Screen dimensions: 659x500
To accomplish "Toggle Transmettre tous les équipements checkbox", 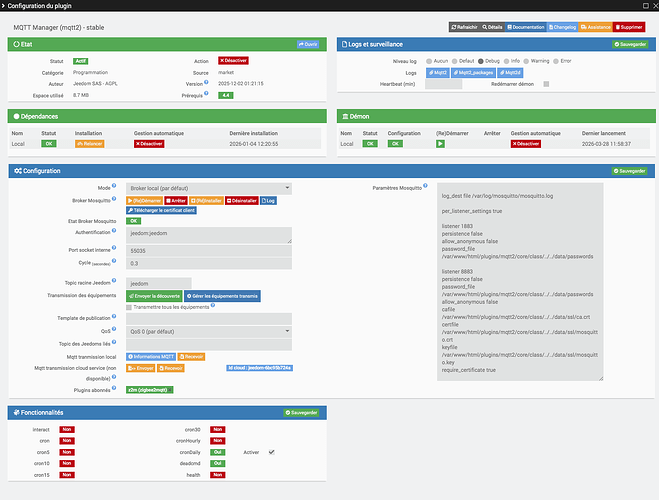I will tap(129, 308).
